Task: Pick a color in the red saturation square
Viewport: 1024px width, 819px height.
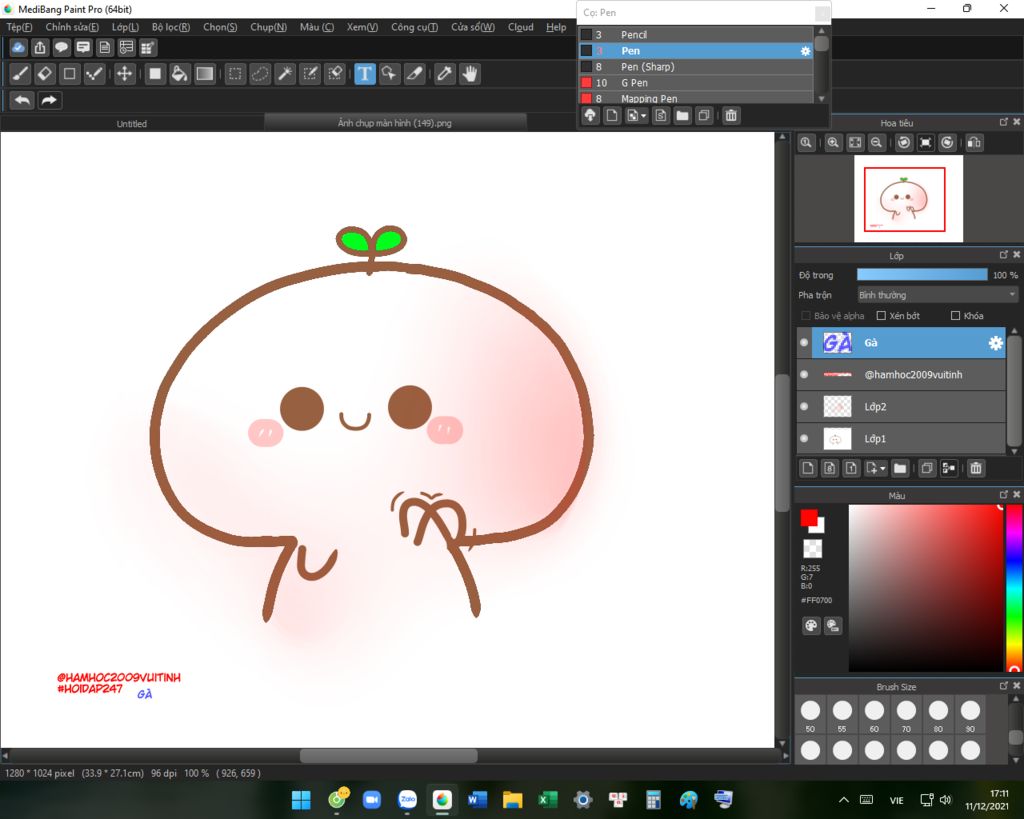Action: [925, 588]
